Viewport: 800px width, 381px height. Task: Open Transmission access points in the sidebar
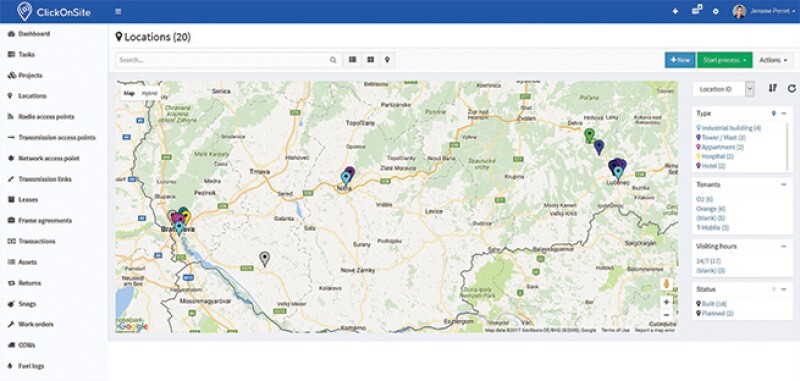point(57,138)
